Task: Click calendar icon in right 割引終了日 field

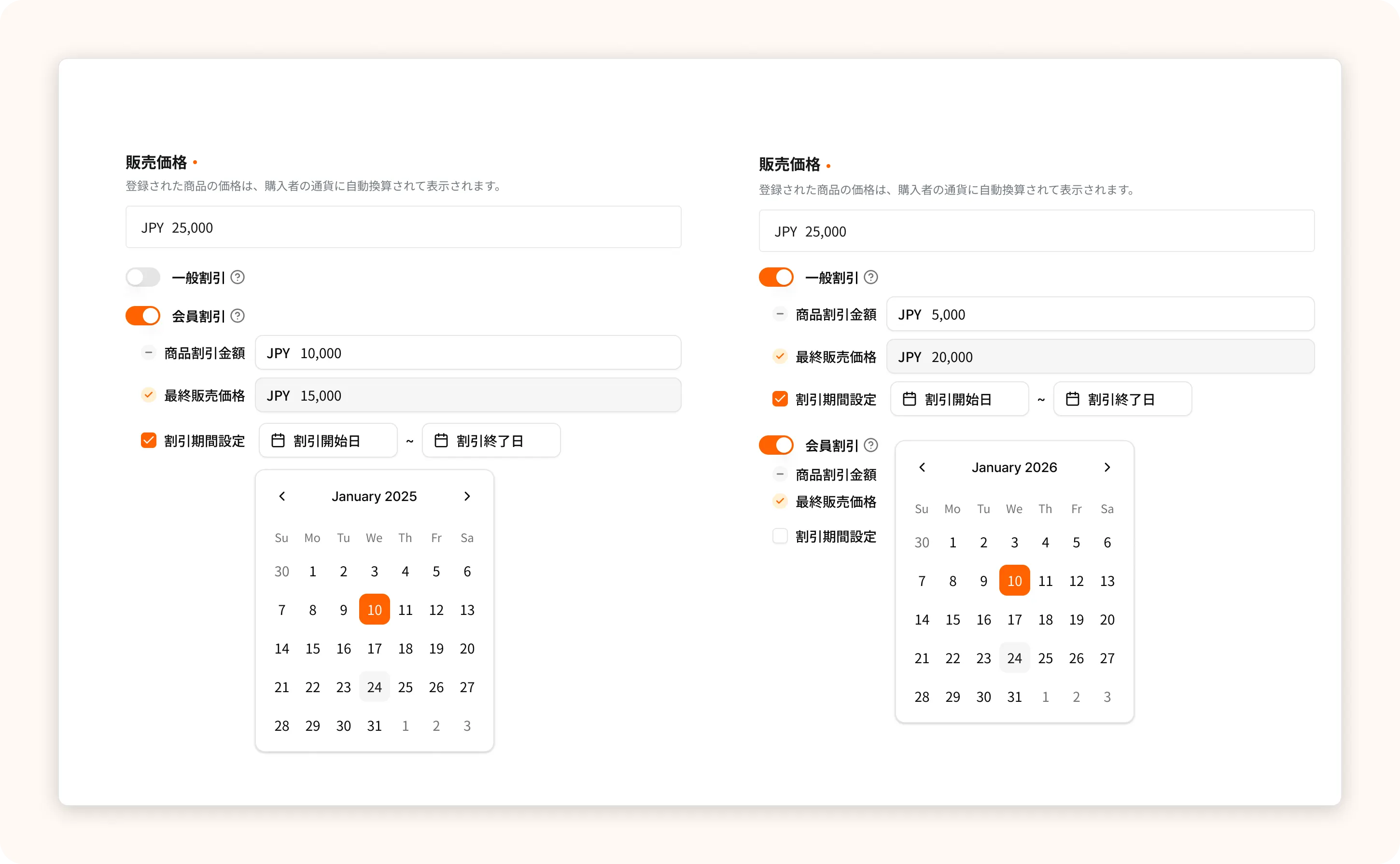Action: [1073, 399]
